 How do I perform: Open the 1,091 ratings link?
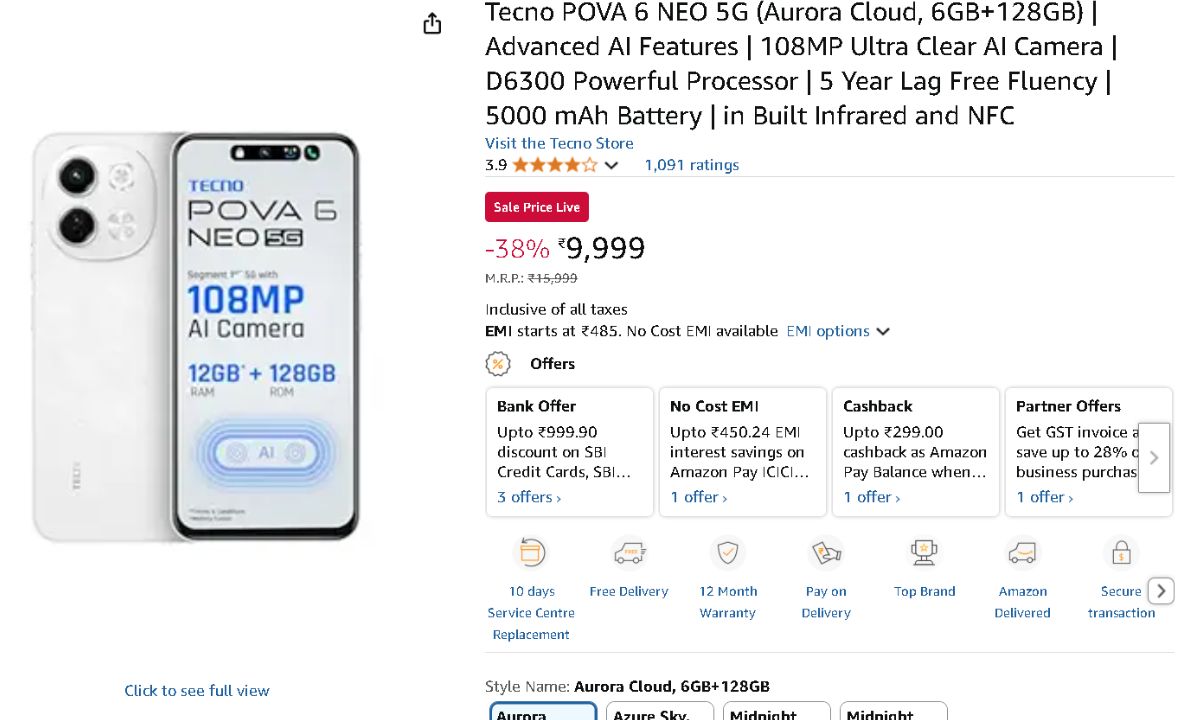click(x=691, y=165)
